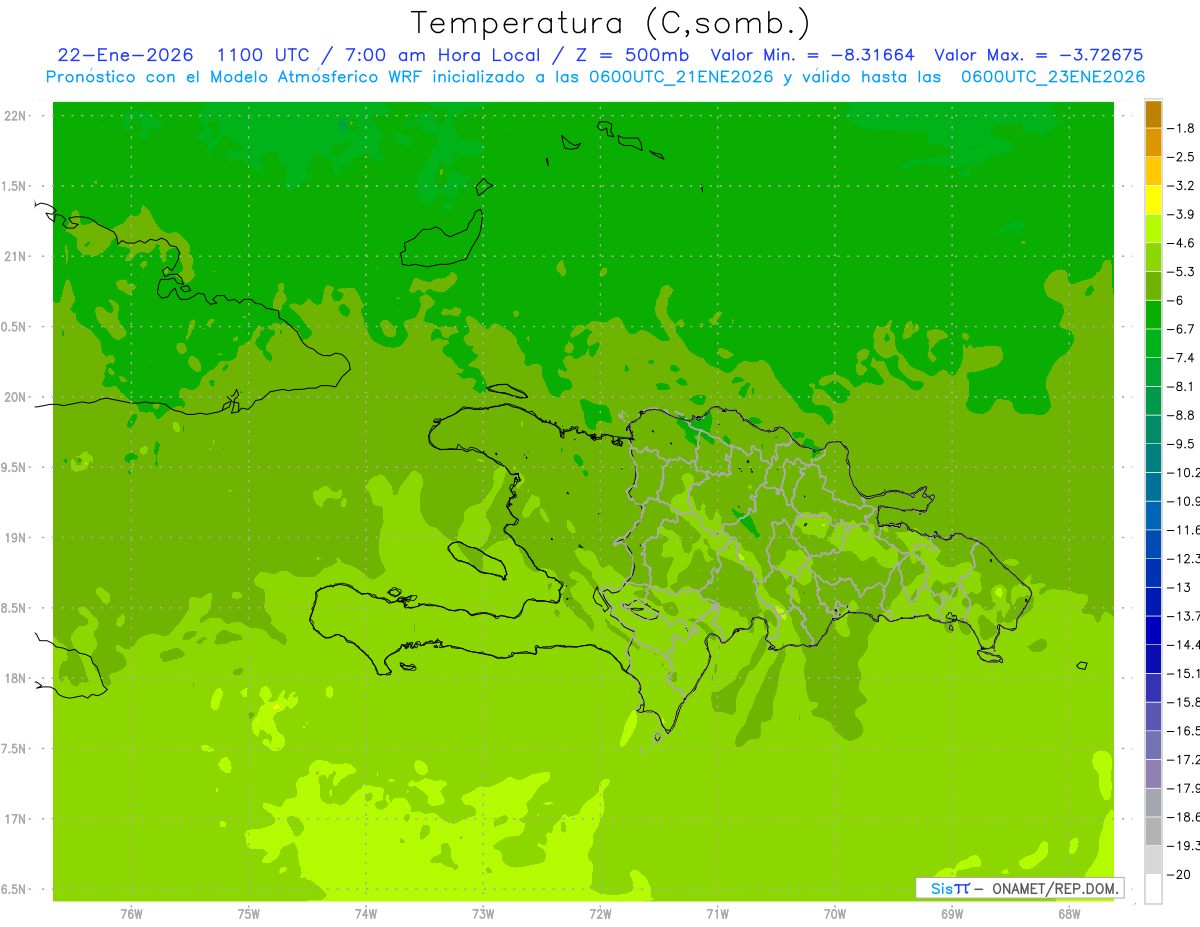Click the '17N' latitude axis label
This screenshot has width=1200, height=927.
(x=17, y=819)
